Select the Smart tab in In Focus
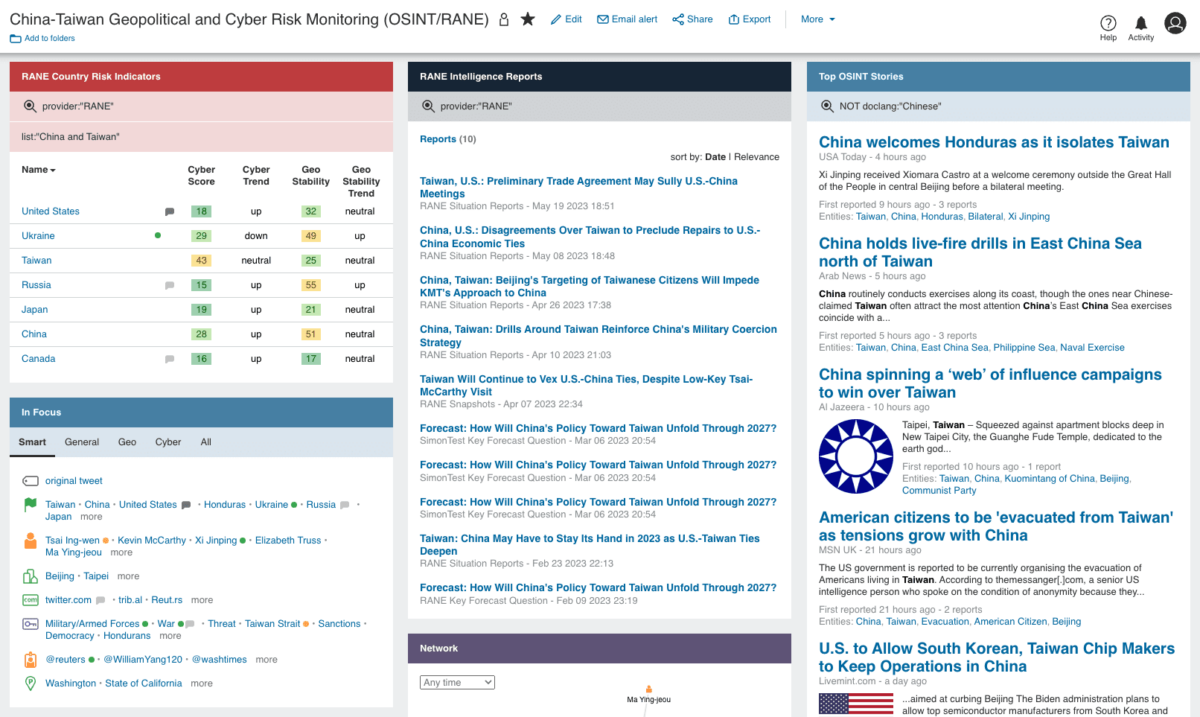1200x717 pixels. (32, 442)
